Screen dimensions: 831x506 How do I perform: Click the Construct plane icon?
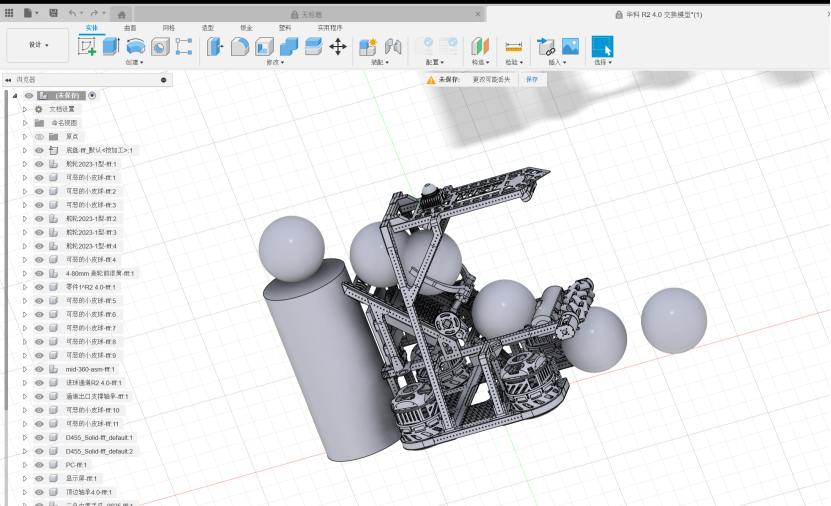tap(480, 47)
